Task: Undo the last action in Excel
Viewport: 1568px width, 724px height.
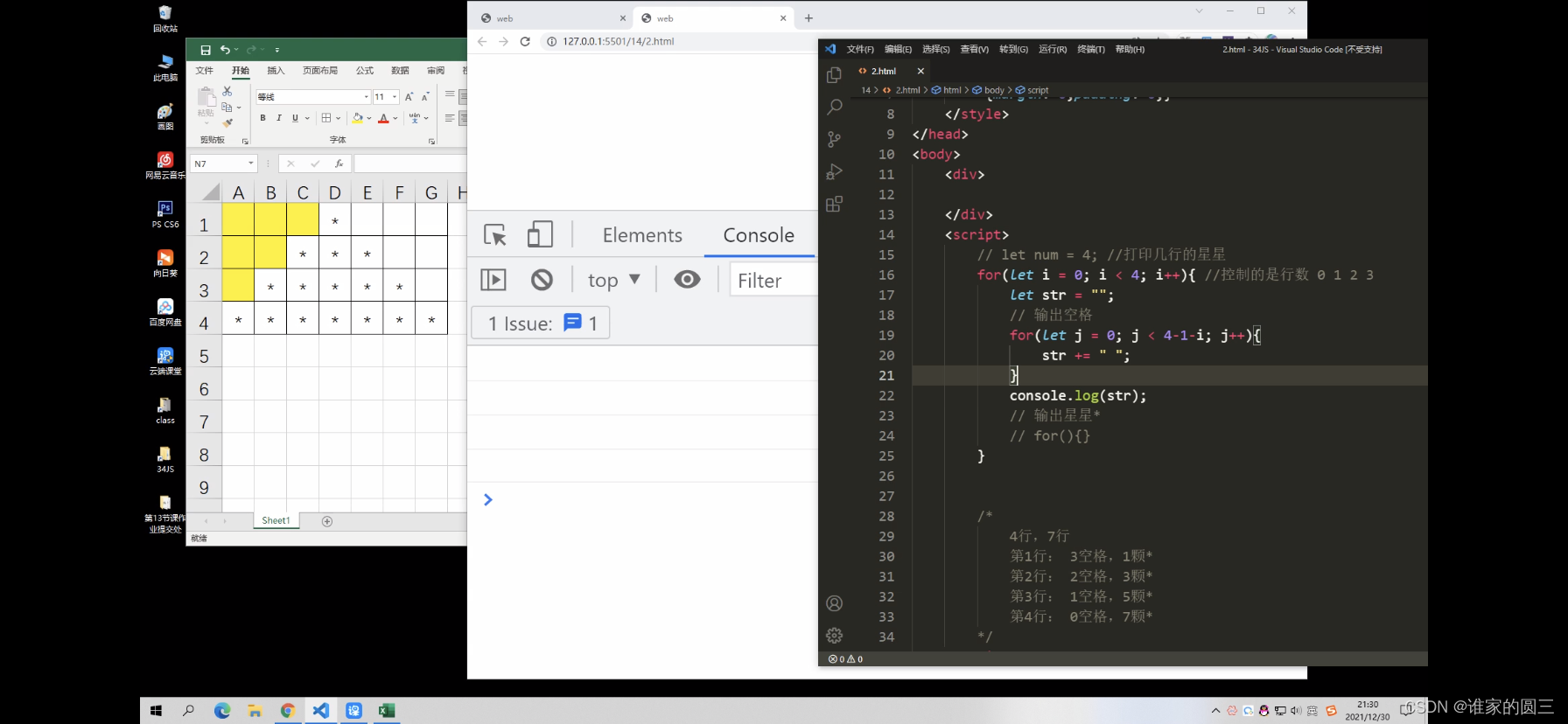Action: [226, 50]
